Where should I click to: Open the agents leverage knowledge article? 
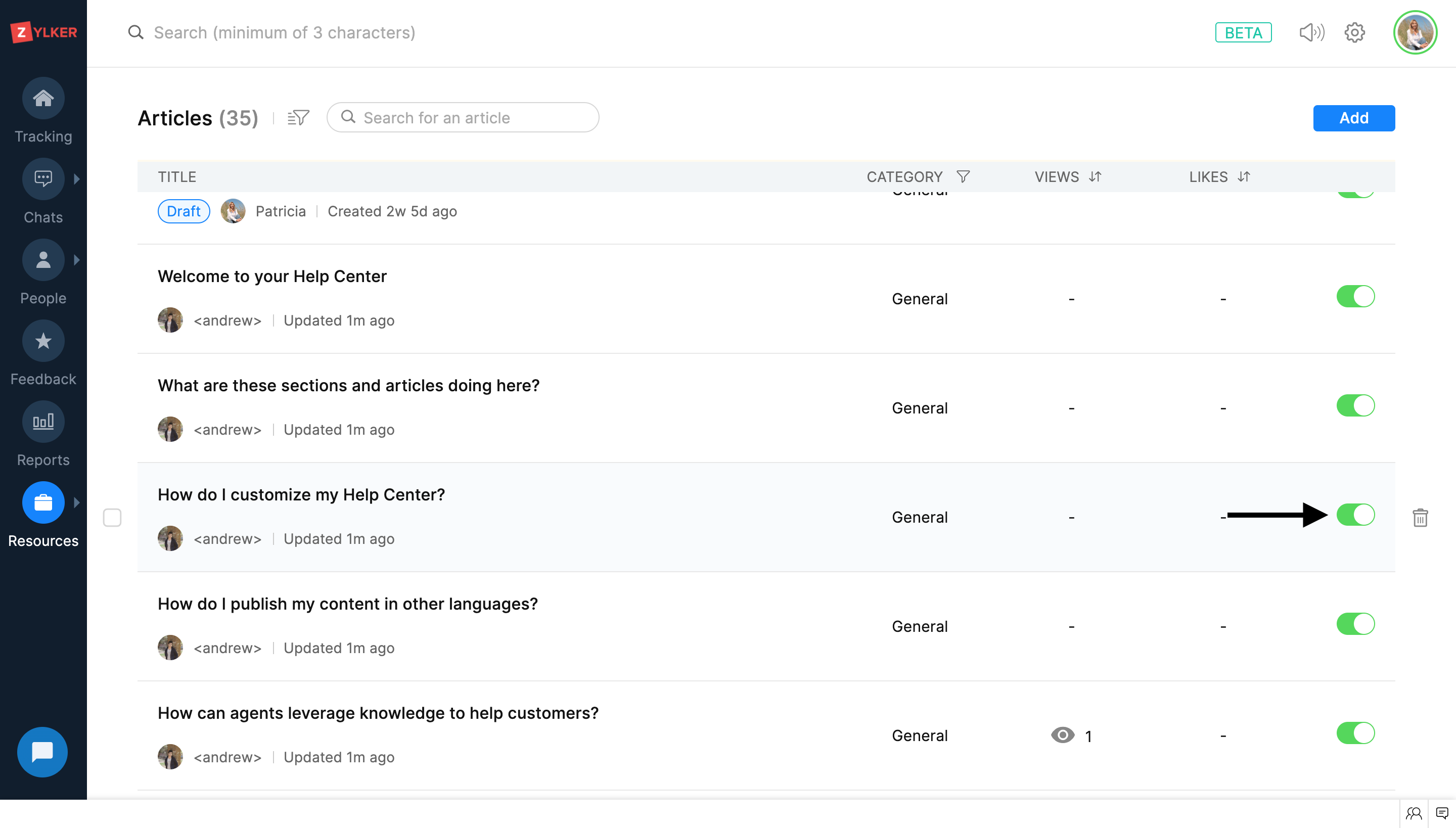(x=378, y=713)
